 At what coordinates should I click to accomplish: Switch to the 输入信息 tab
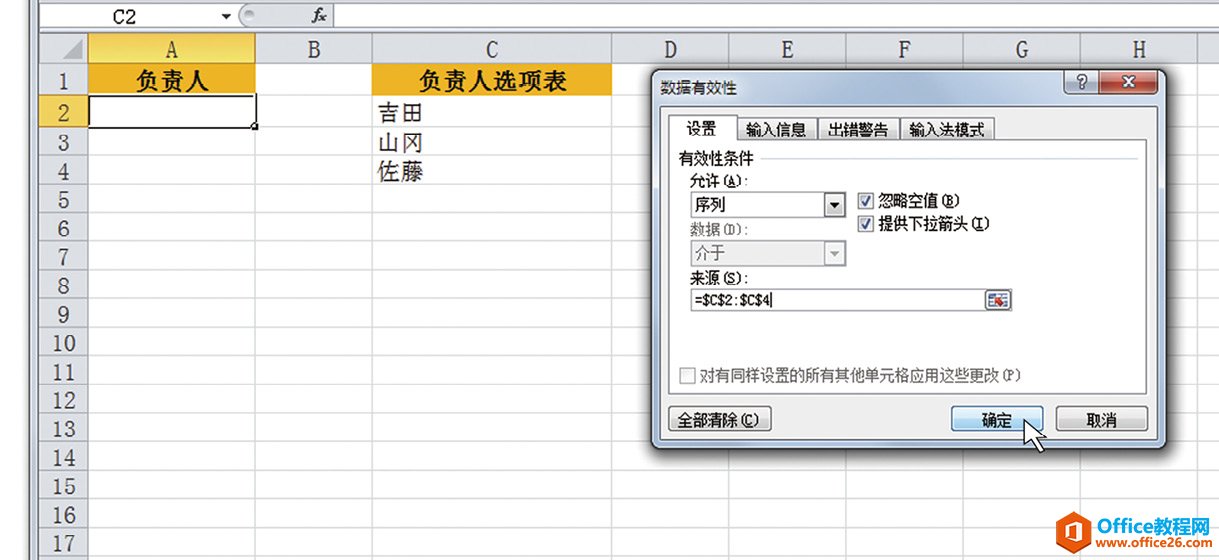coord(776,130)
